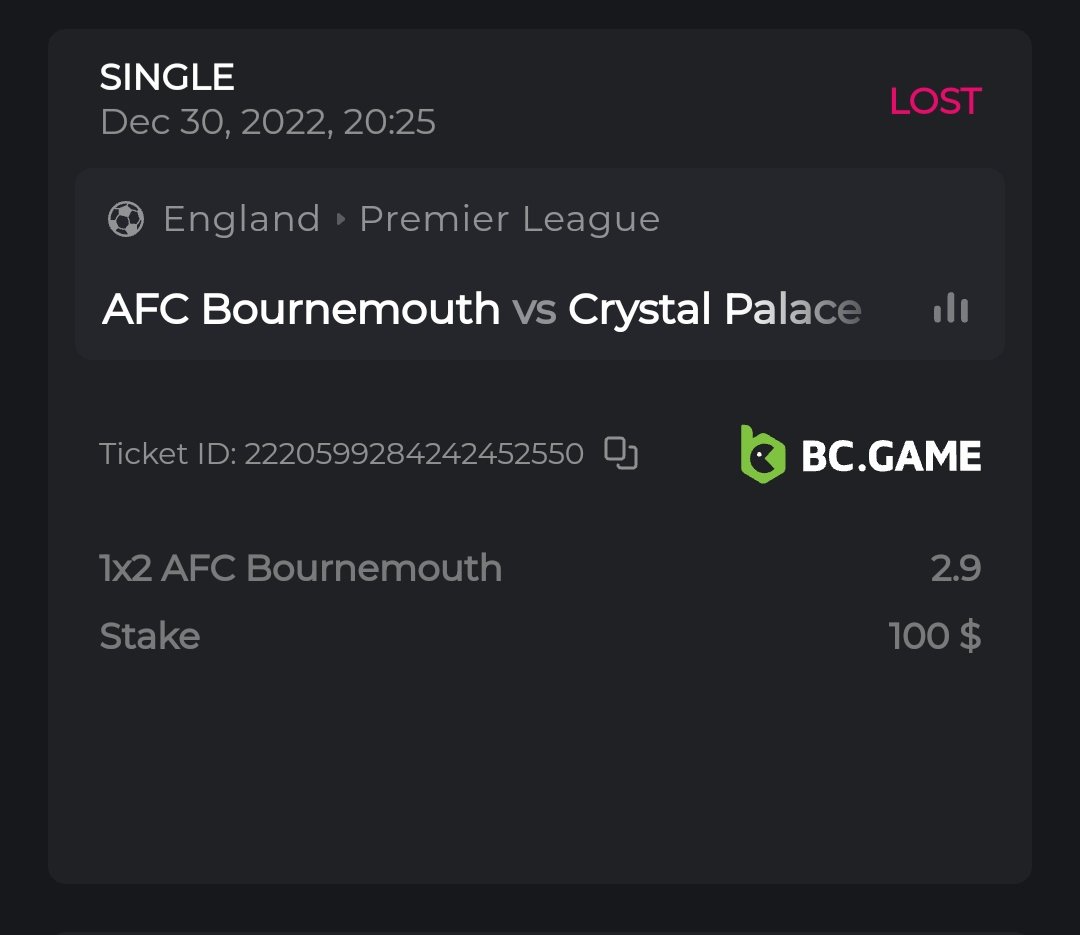Click the arrow between England and Premier League
The image size is (1080, 935).
pyautogui.click(x=340, y=219)
